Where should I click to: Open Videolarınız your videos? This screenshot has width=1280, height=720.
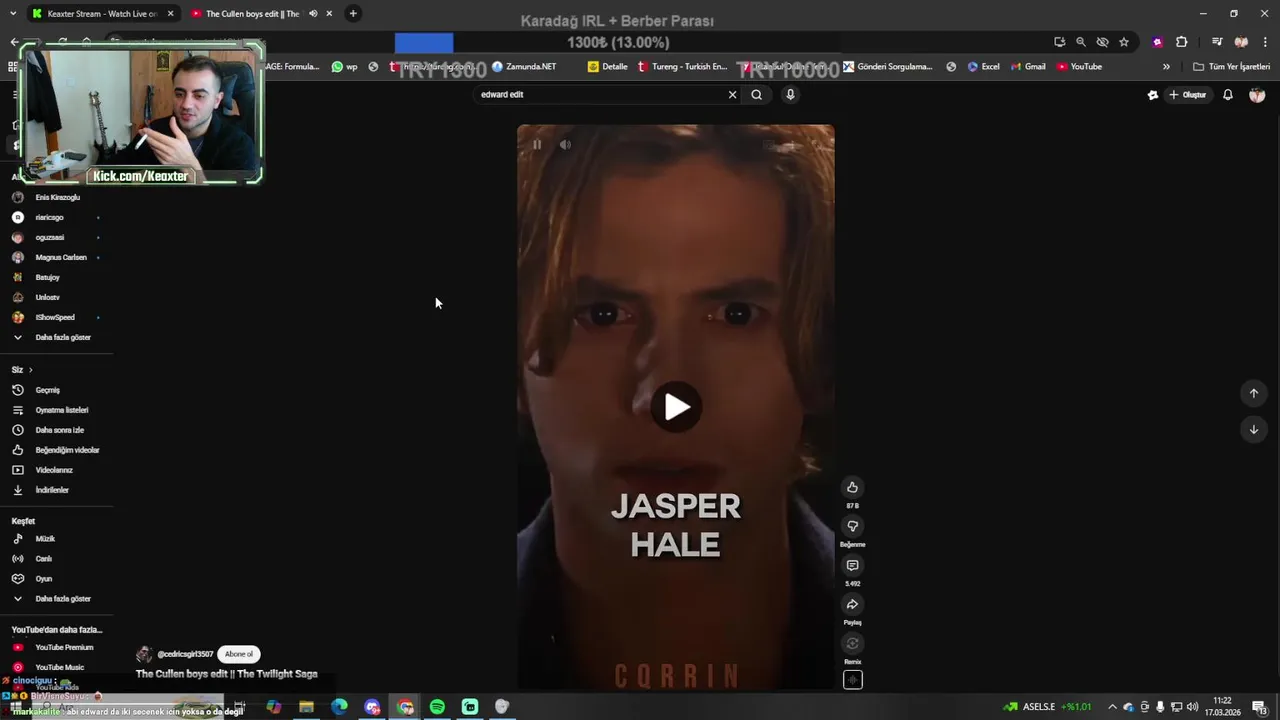53,470
